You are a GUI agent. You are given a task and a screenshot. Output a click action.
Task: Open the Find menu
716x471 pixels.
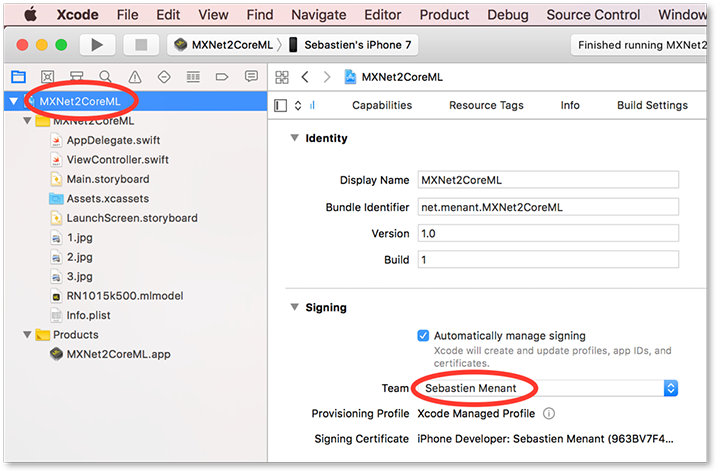click(260, 15)
